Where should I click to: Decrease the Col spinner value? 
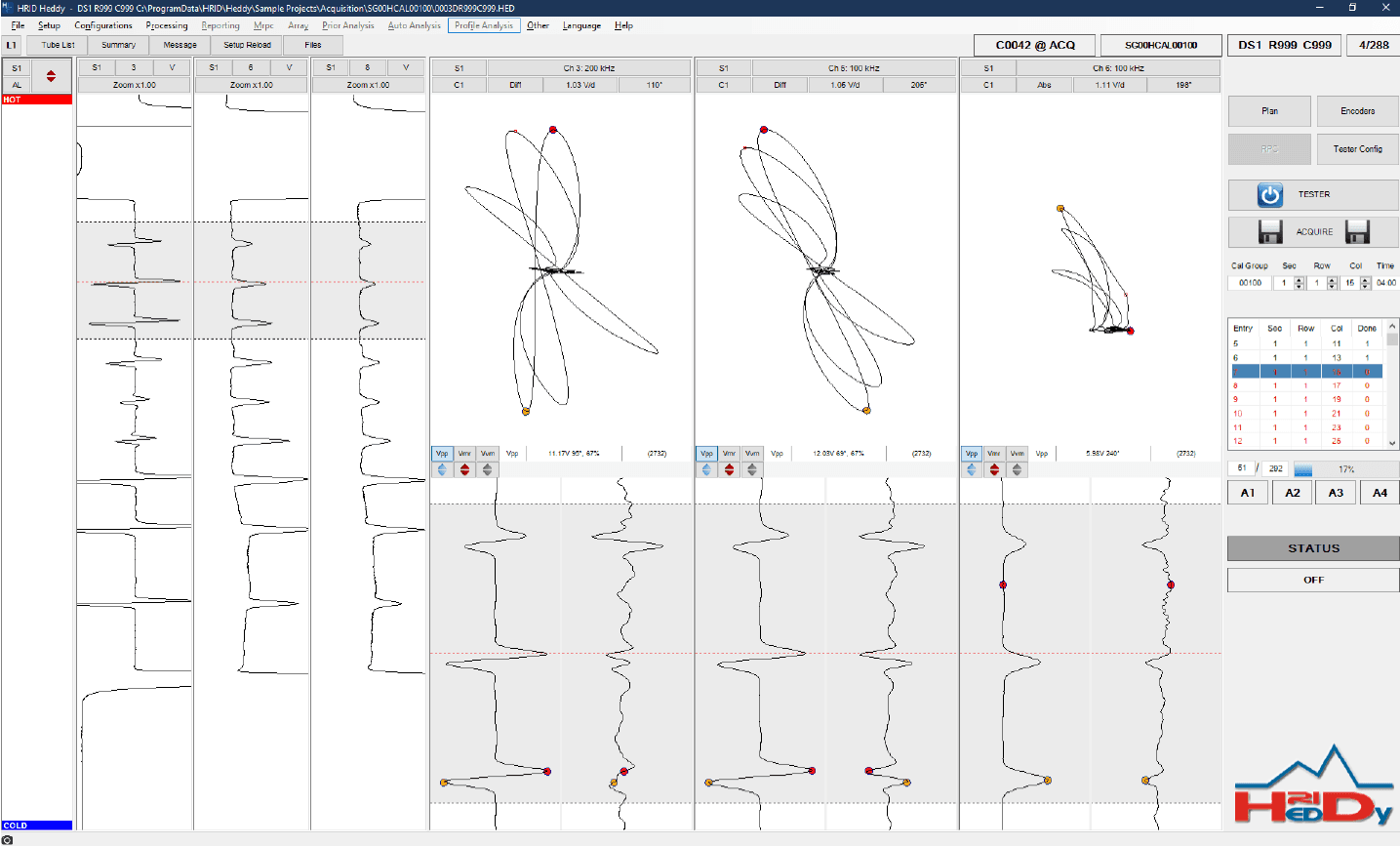[x=1365, y=286]
